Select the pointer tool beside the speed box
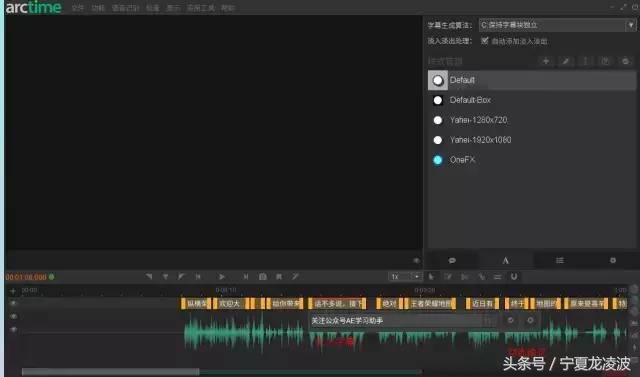Screen dimensions: 640x377 [x=431, y=277]
